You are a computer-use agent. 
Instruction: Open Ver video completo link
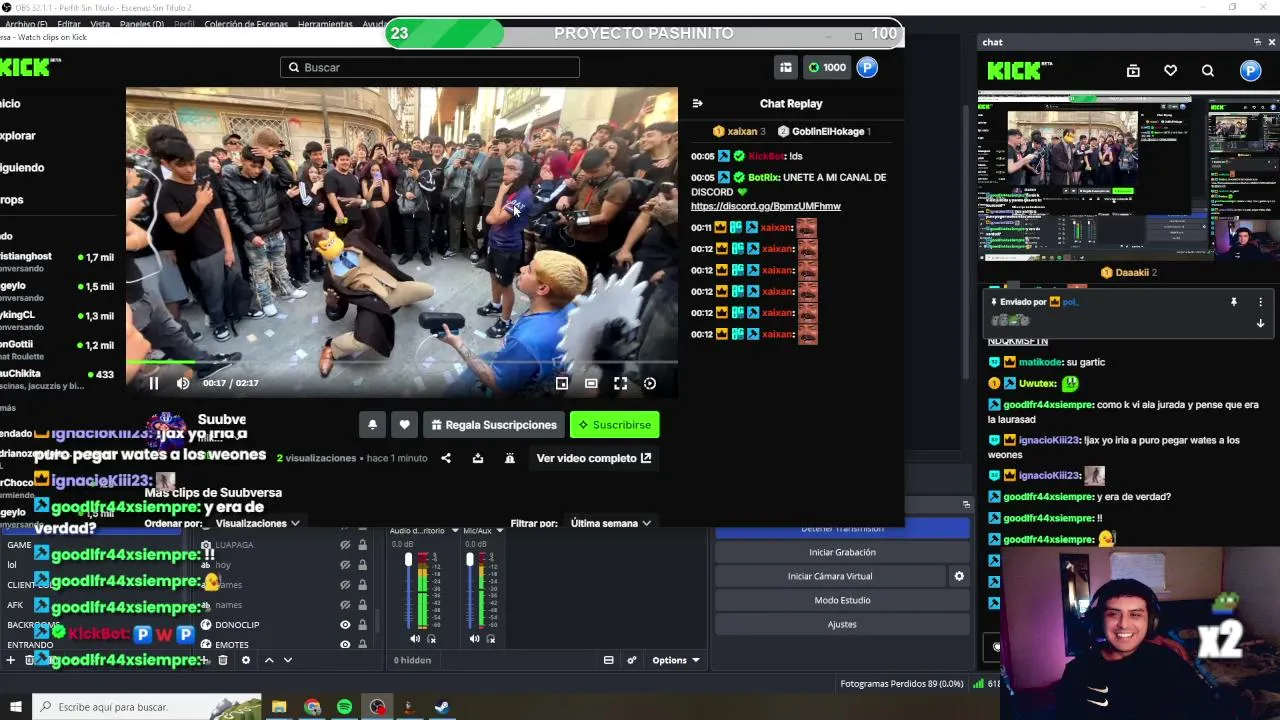pos(594,458)
